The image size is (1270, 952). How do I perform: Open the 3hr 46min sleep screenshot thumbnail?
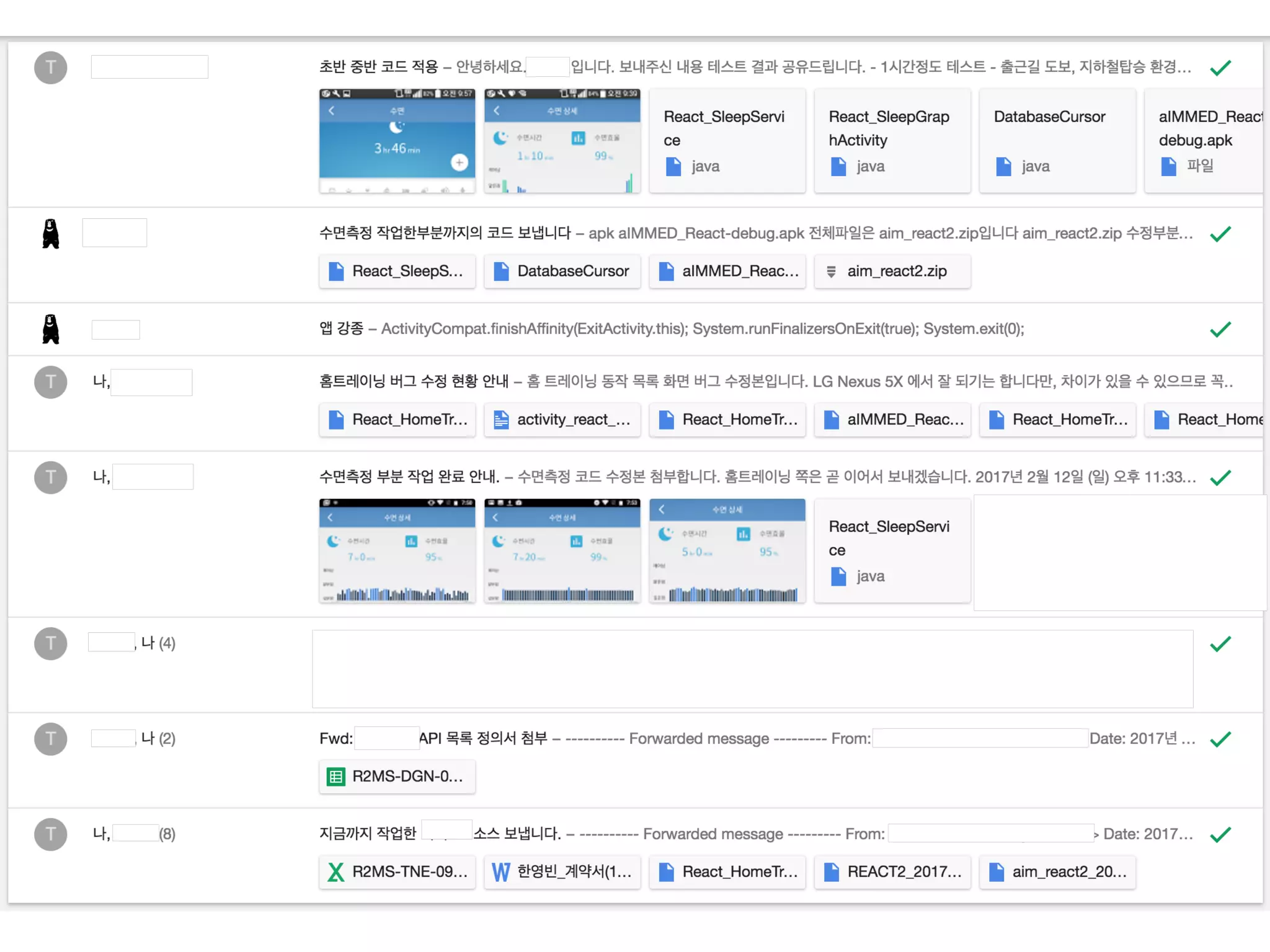[397, 141]
